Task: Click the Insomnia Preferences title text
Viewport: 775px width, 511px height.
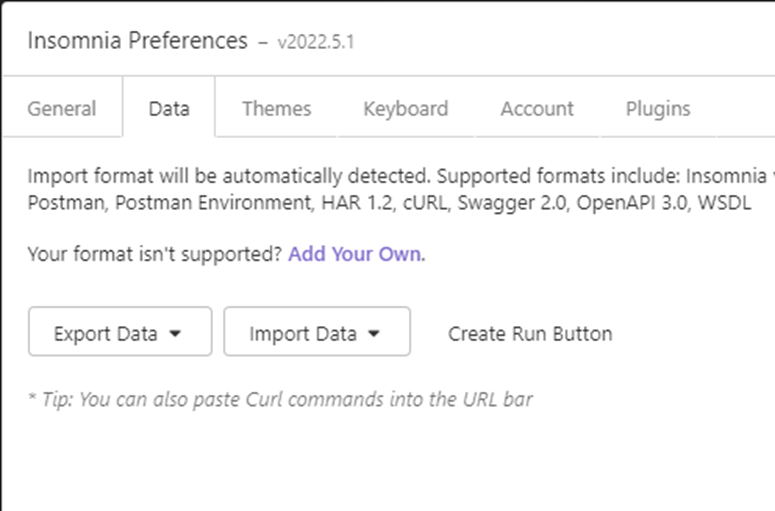Action: click(x=137, y=41)
